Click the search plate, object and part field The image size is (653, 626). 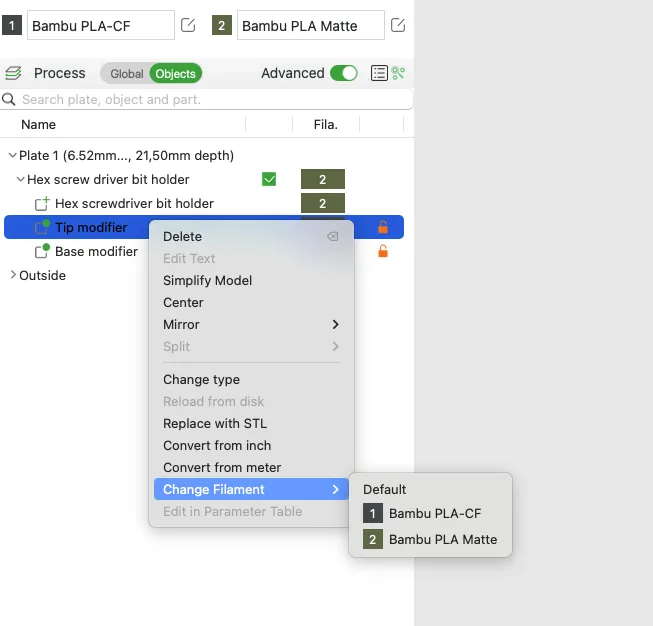tap(207, 100)
